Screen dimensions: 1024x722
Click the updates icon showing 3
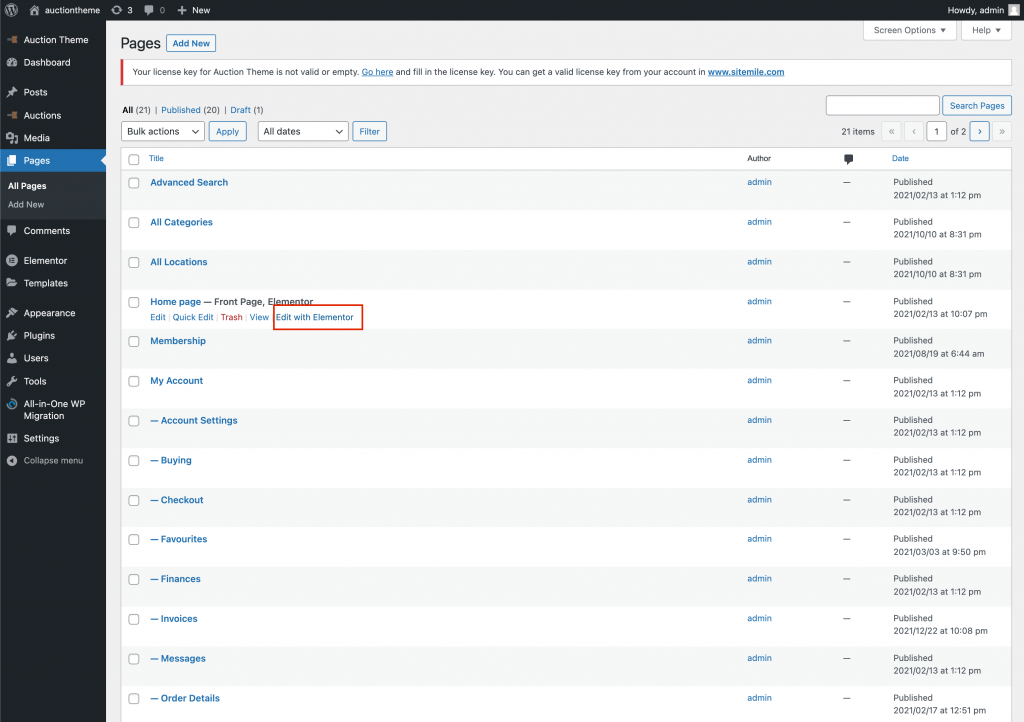(x=116, y=10)
